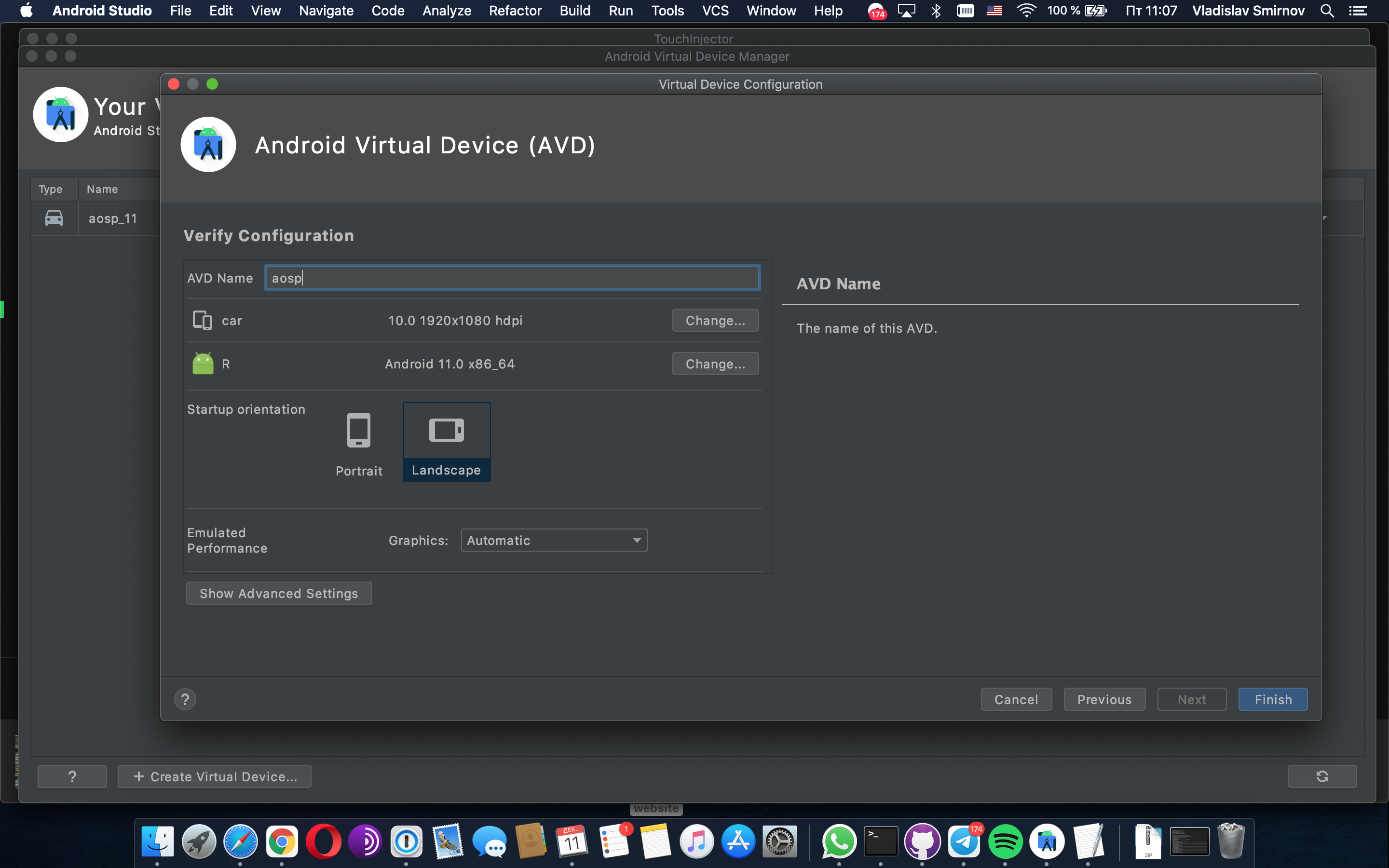Viewport: 1389px width, 868px height.
Task: Click the question mark button in AVD Manager
Action: point(72,776)
